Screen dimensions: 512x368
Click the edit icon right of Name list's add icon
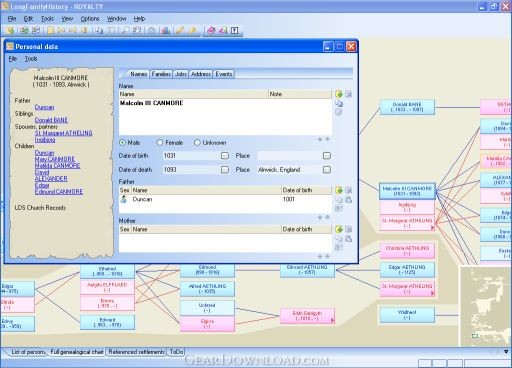pyautogui.click(x=349, y=94)
